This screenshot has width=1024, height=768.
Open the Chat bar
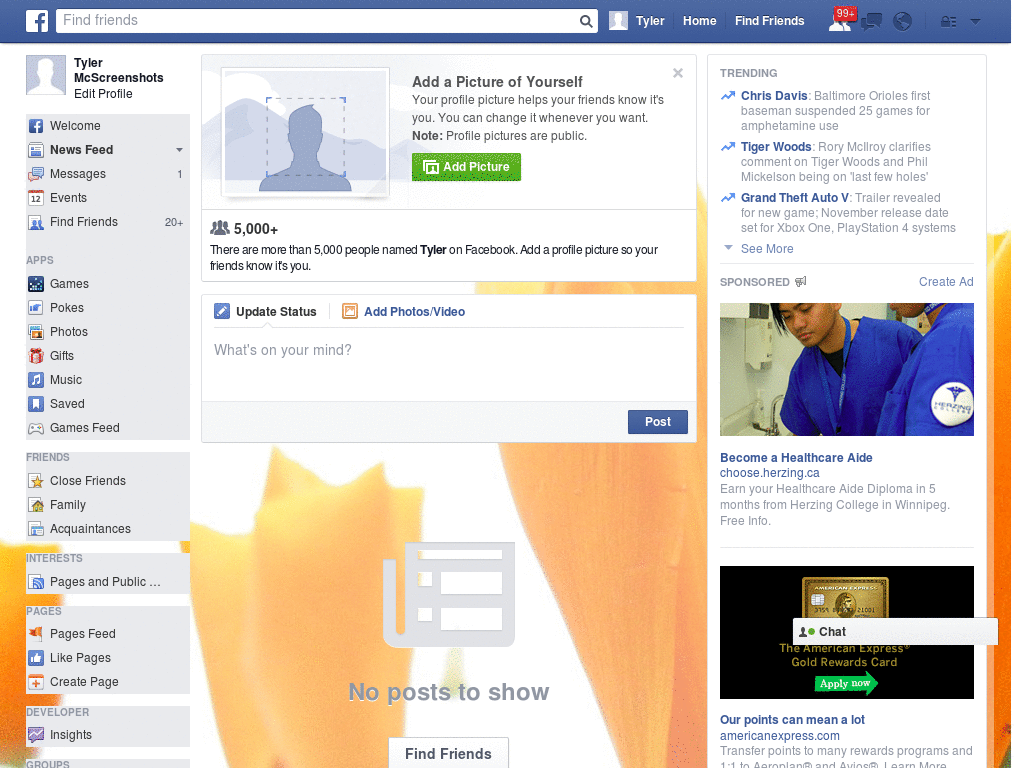pyautogui.click(x=895, y=632)
